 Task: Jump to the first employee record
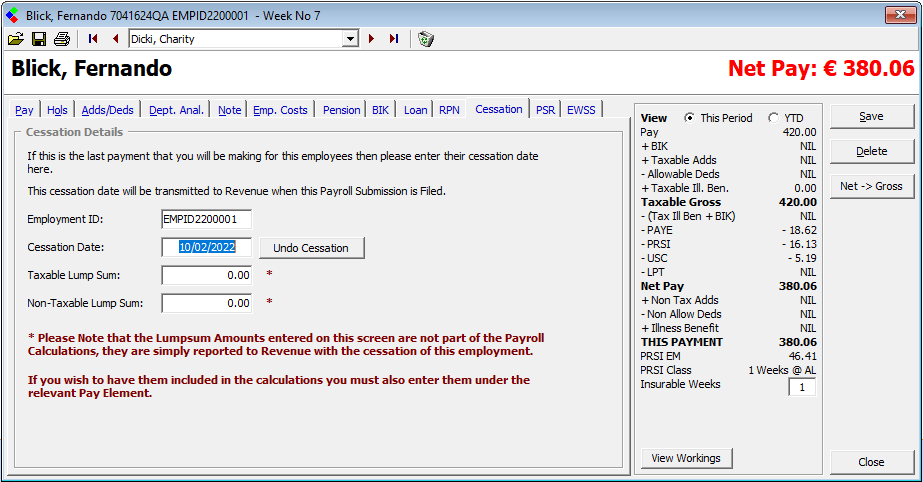[x=94, y=39]
